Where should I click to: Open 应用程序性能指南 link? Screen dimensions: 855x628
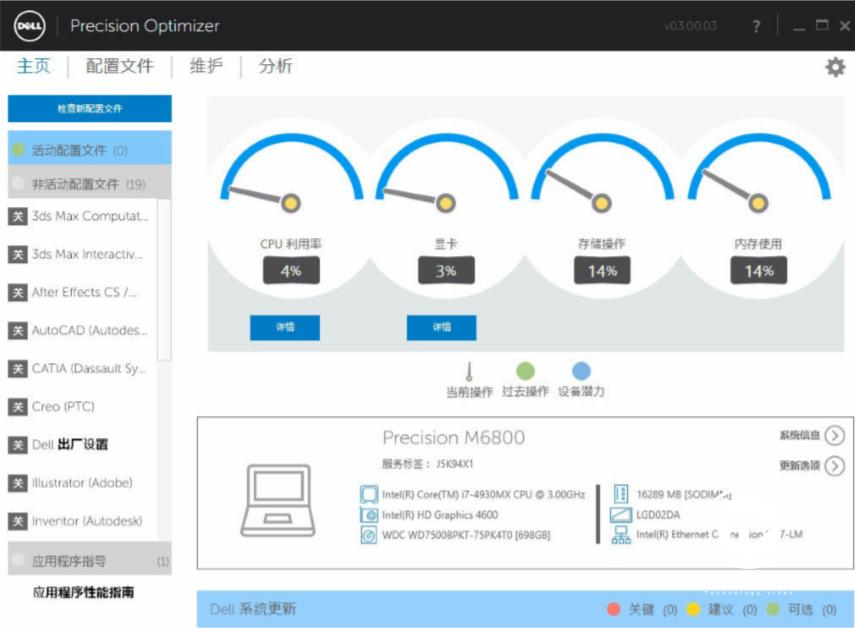(x=83, y=592)
